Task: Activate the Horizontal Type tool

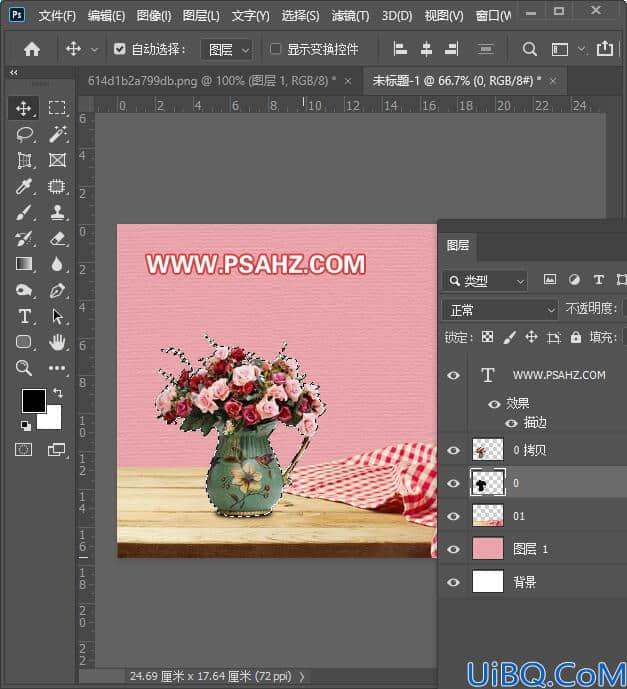Action: (x=24, y=316)
